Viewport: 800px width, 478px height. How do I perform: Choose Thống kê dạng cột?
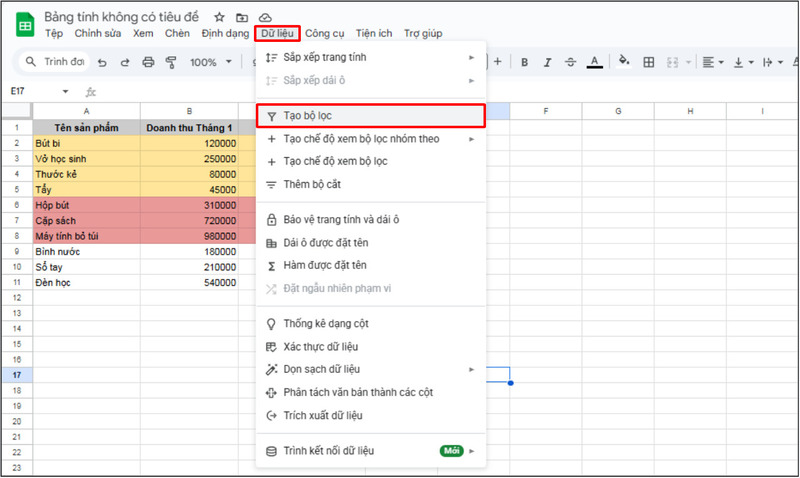[371, 323]
